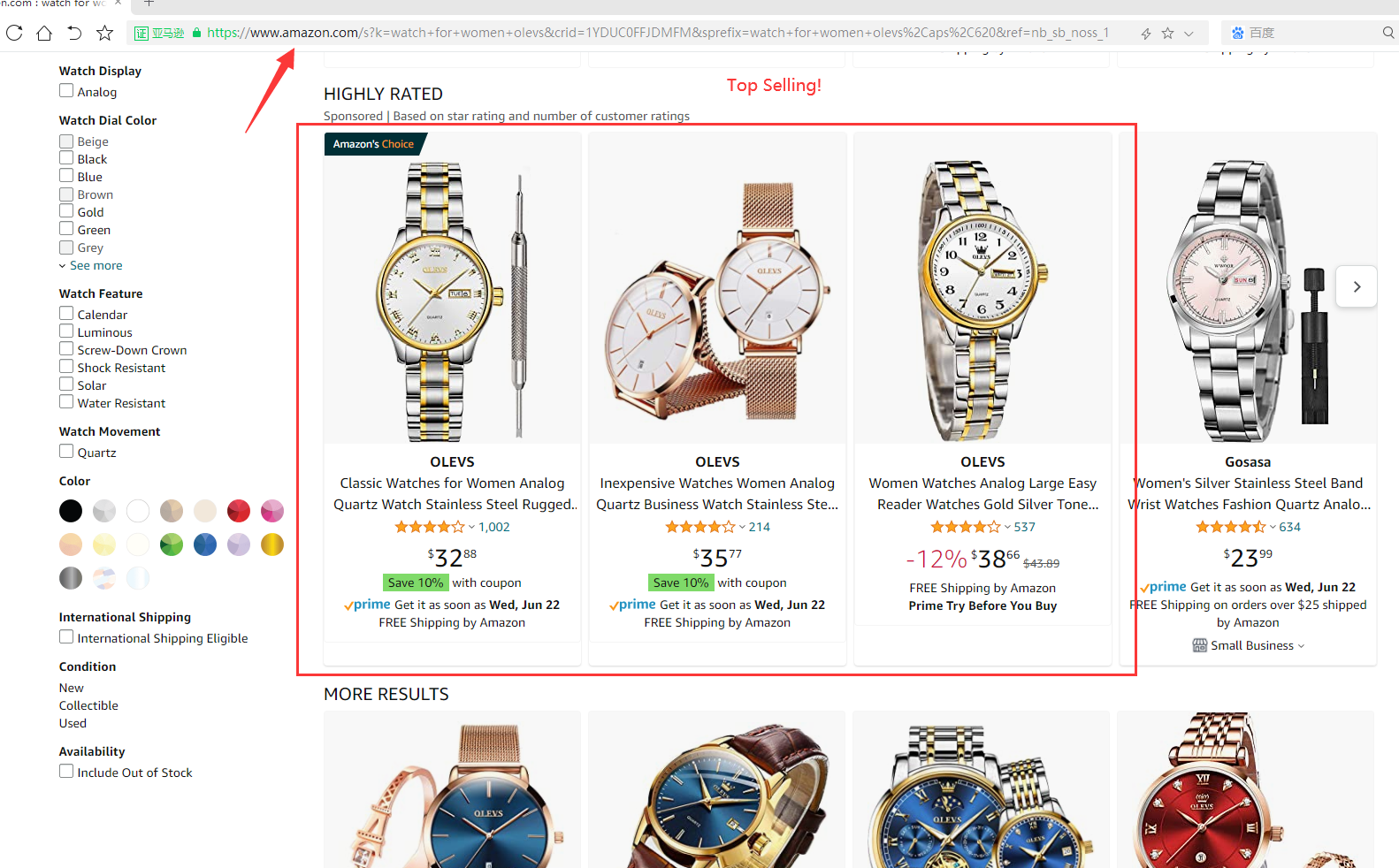1399x868 pixels.
Task: Reload the page with the refresh icon
Action: point(14,34)
